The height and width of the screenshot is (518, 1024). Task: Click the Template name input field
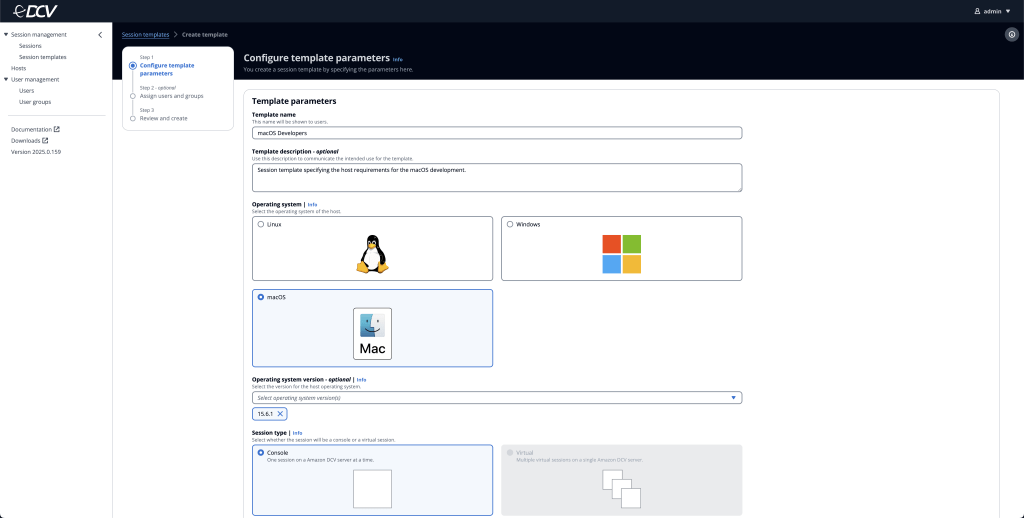click(x=497, y=133)
